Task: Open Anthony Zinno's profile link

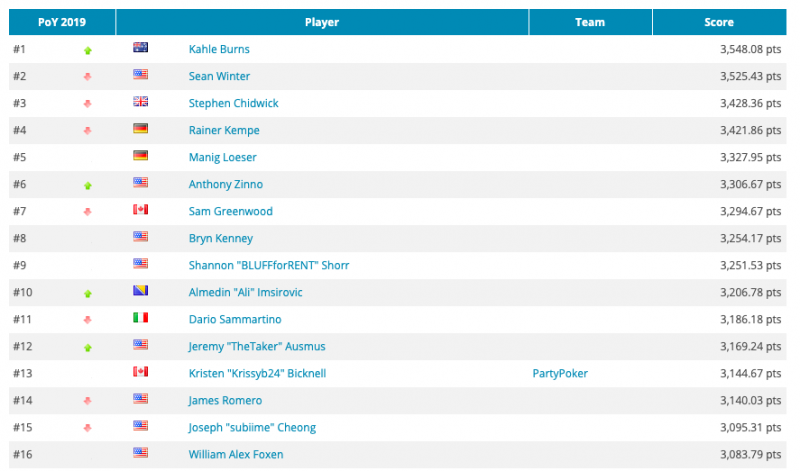Action: point(224,184)
